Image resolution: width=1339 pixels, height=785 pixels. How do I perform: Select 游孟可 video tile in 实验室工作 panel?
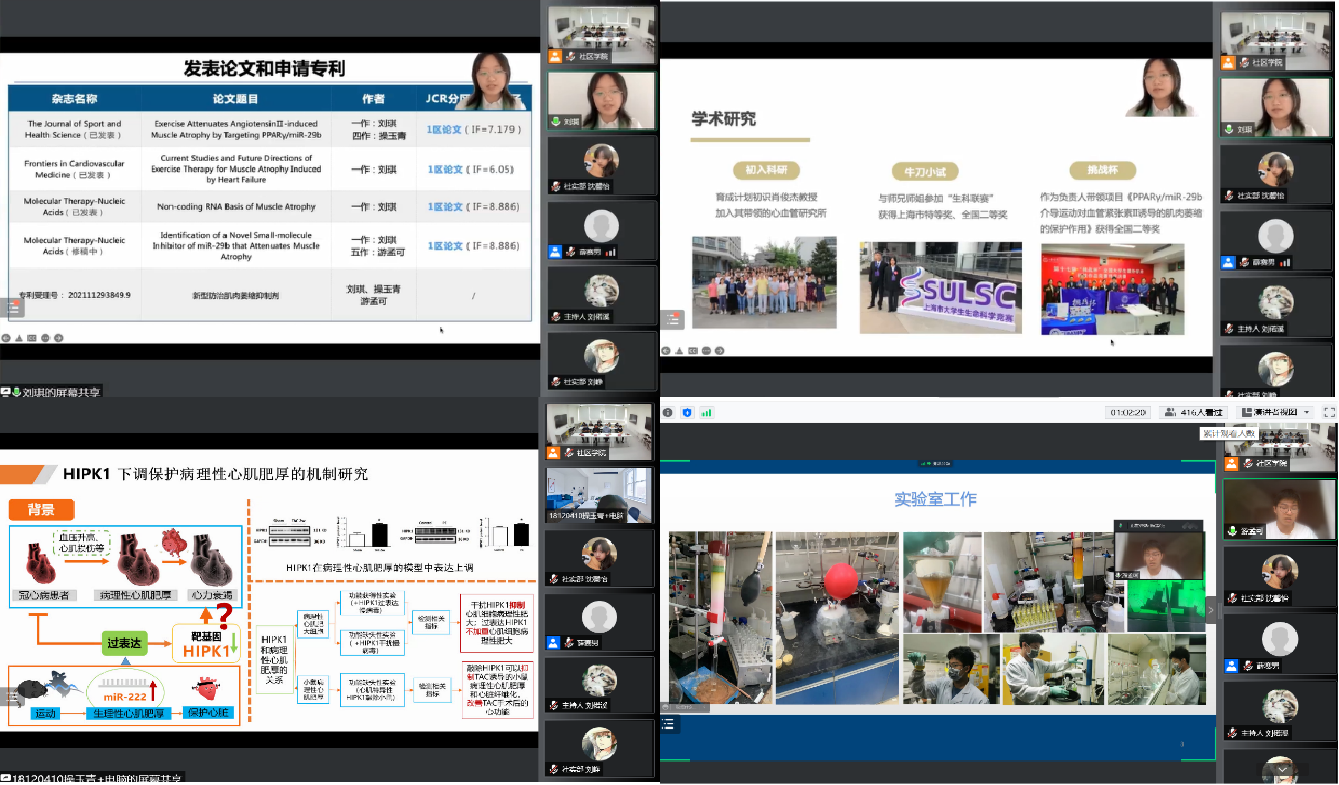1280,510
